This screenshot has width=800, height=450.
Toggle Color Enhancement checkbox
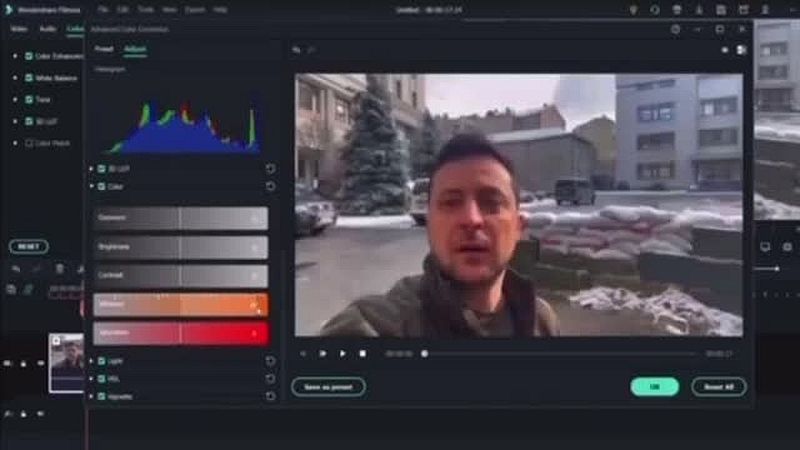point(29,56)
